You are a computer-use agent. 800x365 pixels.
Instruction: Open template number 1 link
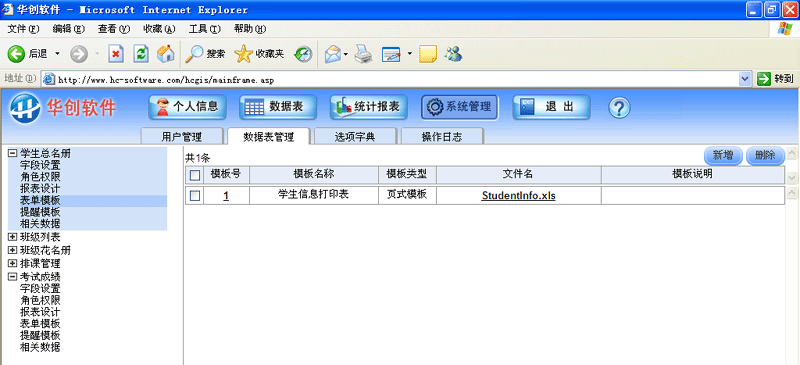[x=226, y=196]
